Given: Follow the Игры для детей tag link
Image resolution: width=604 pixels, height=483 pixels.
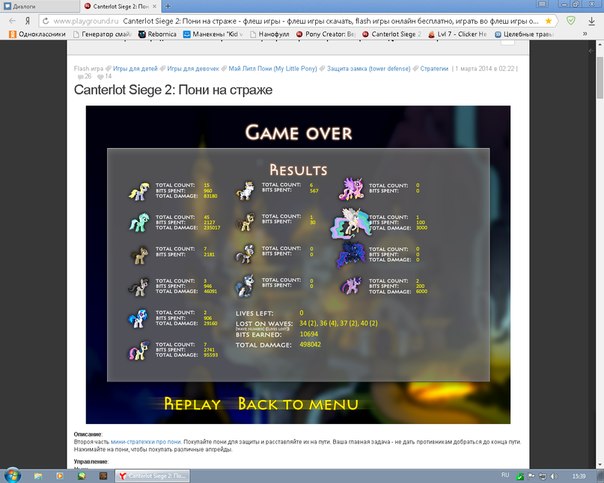Looking at the screenshot, I should pyautogui.click(x=135, y=69).
